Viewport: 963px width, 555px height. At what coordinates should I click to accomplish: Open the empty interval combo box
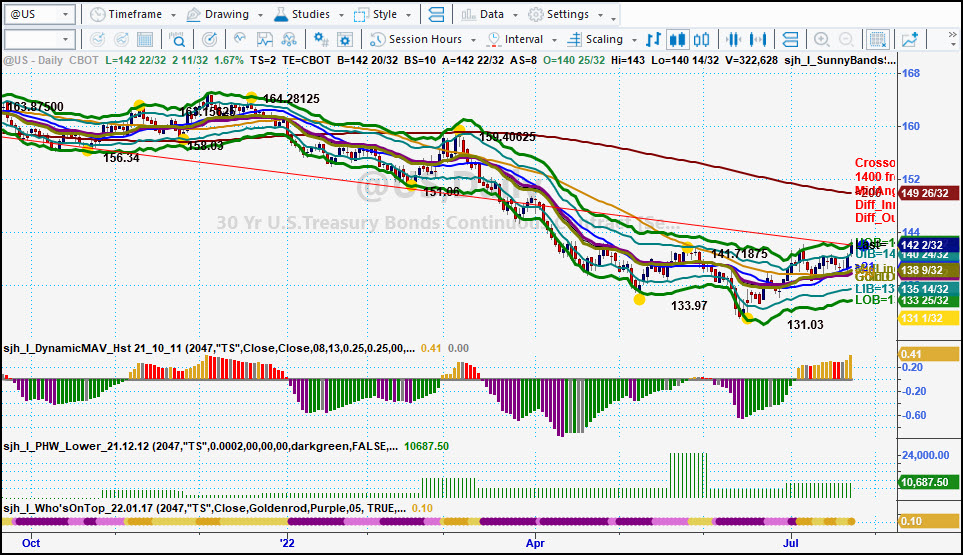39,39
